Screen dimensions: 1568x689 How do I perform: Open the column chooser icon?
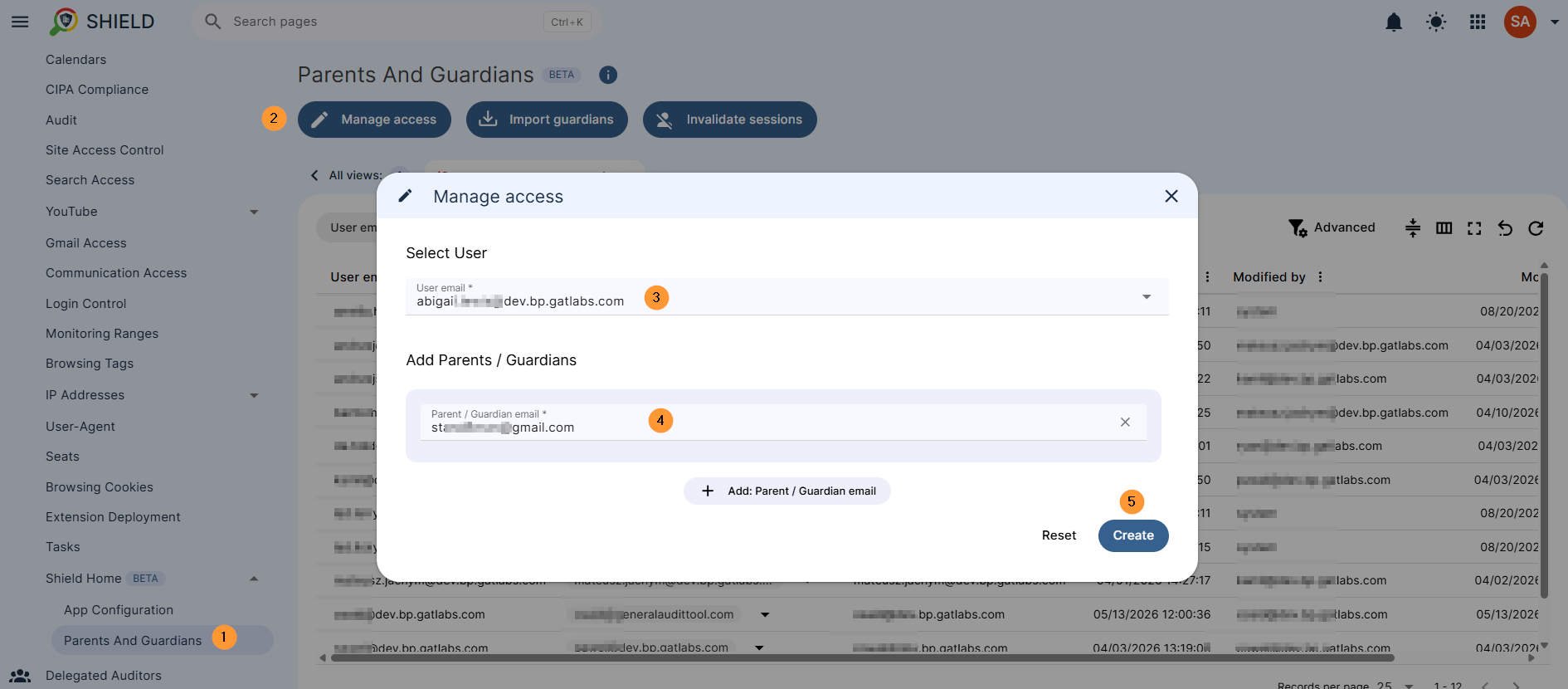1444,227
